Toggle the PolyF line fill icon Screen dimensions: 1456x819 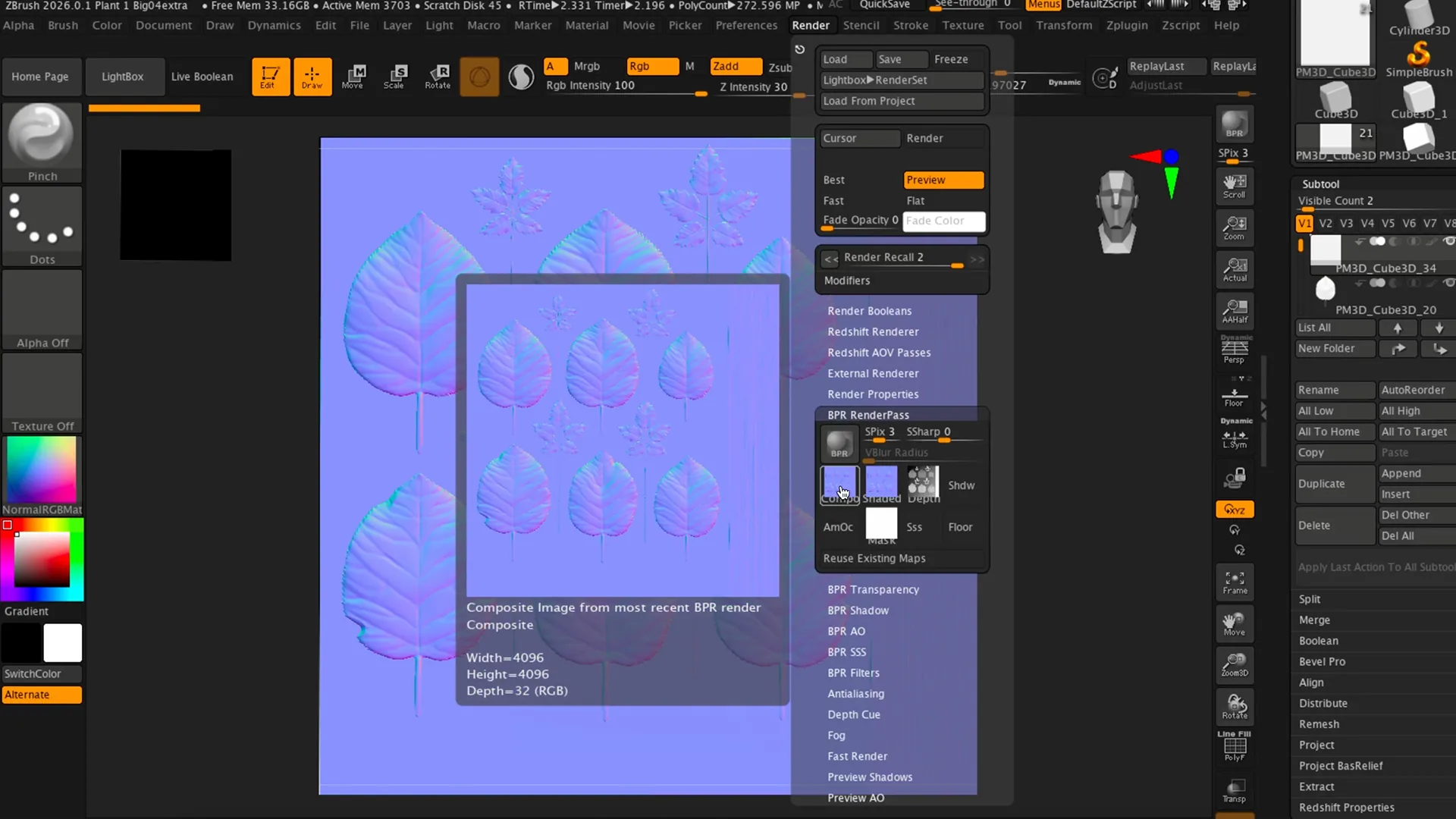1235,748
